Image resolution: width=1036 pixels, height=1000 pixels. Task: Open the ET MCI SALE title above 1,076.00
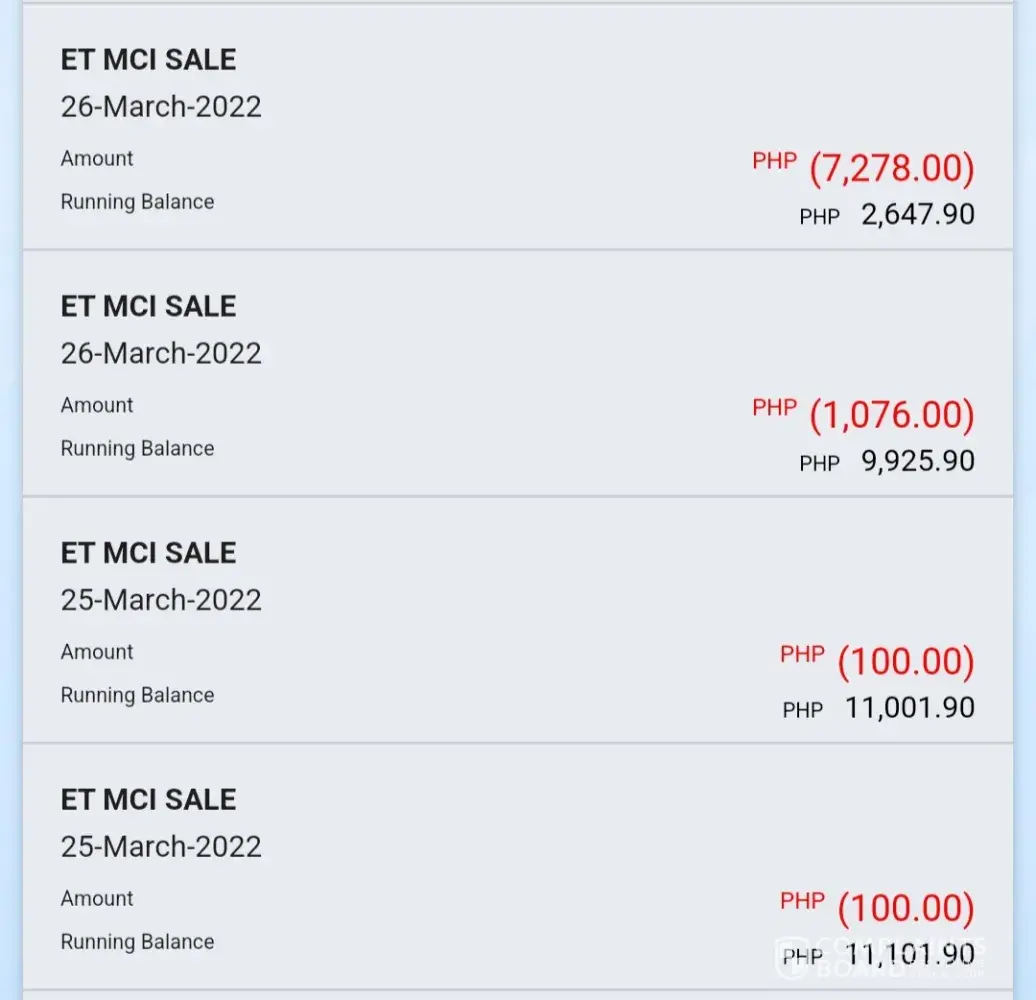[148, 307]
